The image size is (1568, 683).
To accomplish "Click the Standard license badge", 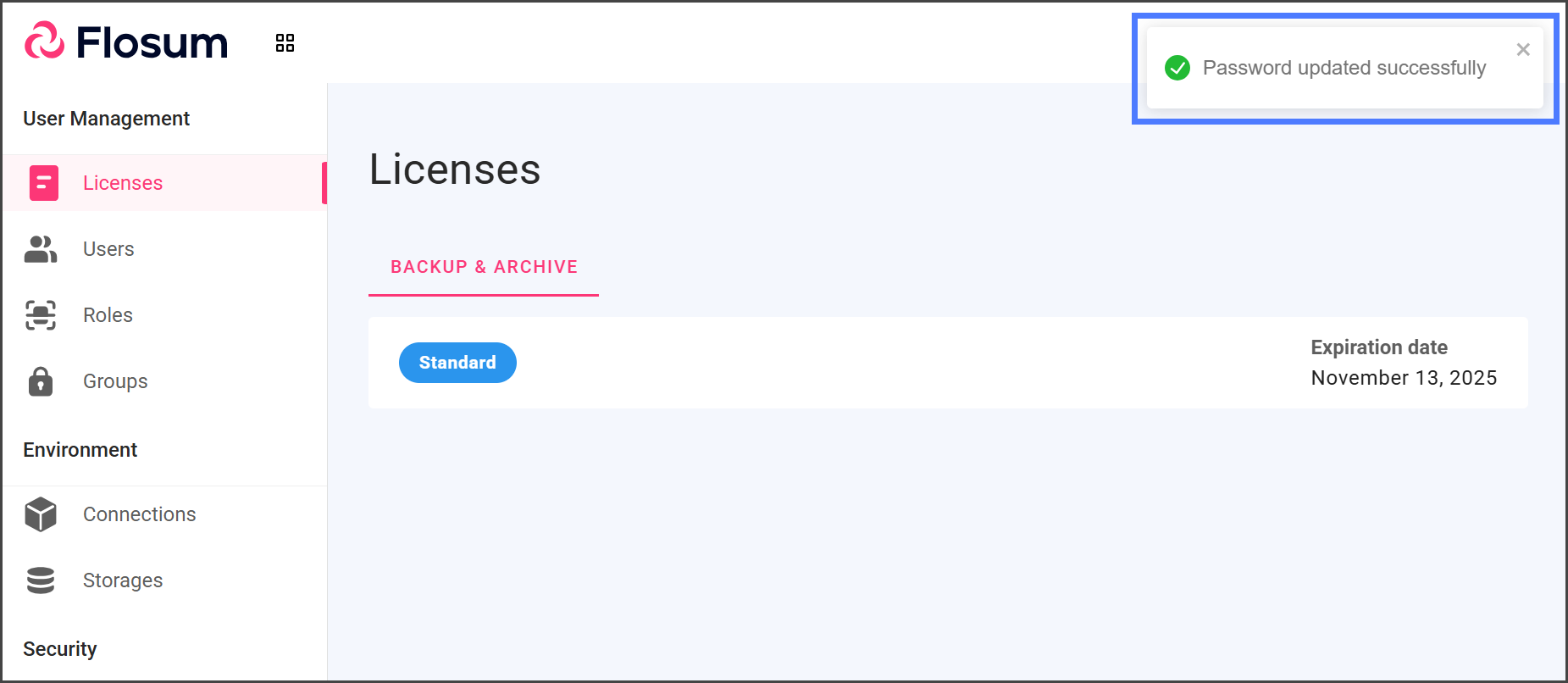I will 457,363.
